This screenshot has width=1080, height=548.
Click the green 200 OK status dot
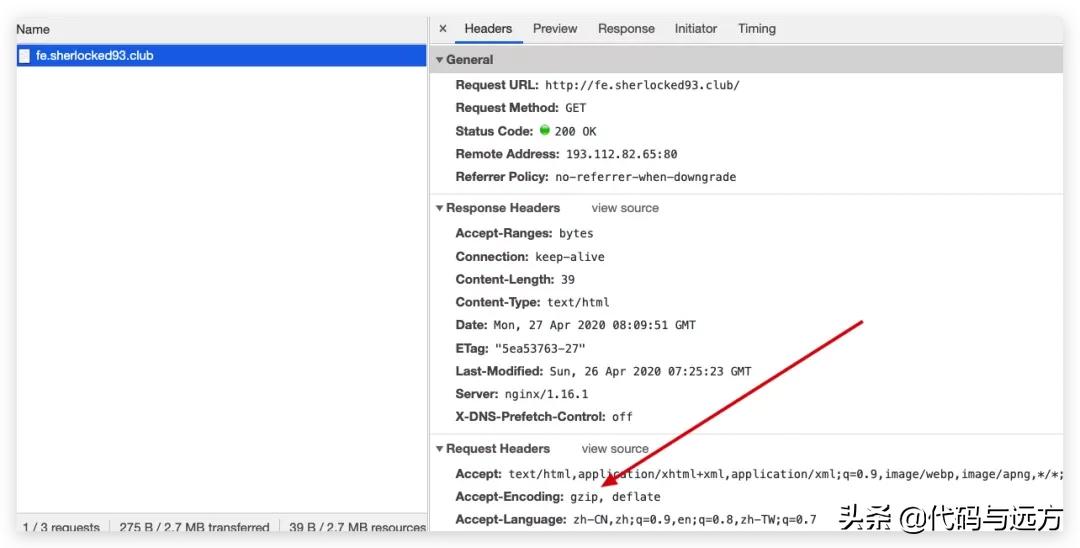point(544,130)
